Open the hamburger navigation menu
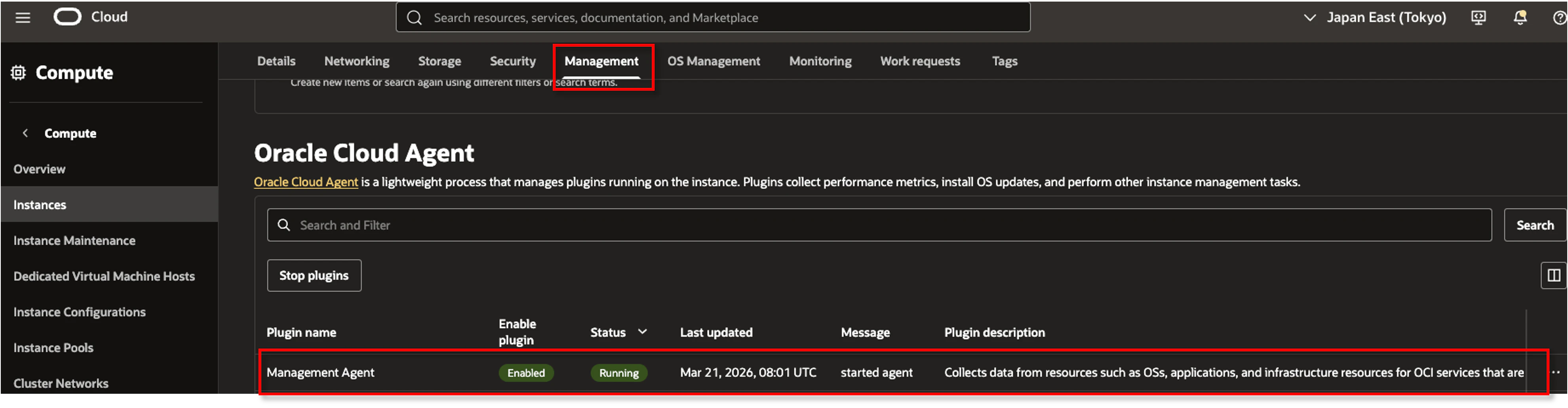The width and height of the screenshot is (1568, 408). (x=23, y=18)
